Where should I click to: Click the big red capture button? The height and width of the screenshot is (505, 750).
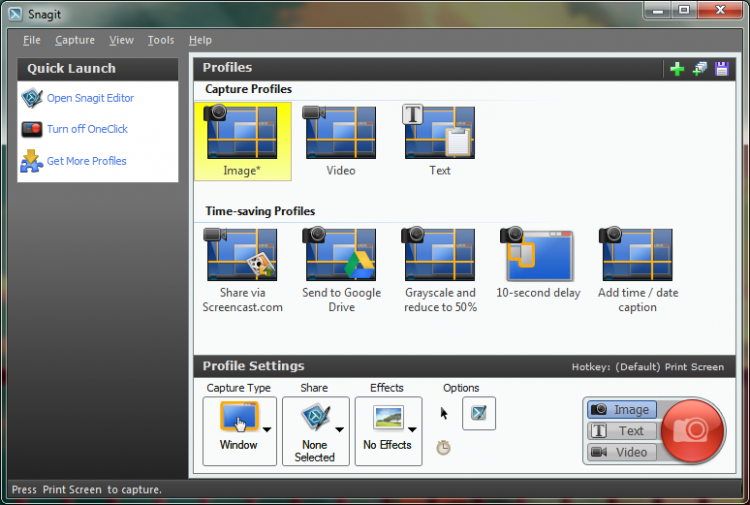(x=692, y=431)
